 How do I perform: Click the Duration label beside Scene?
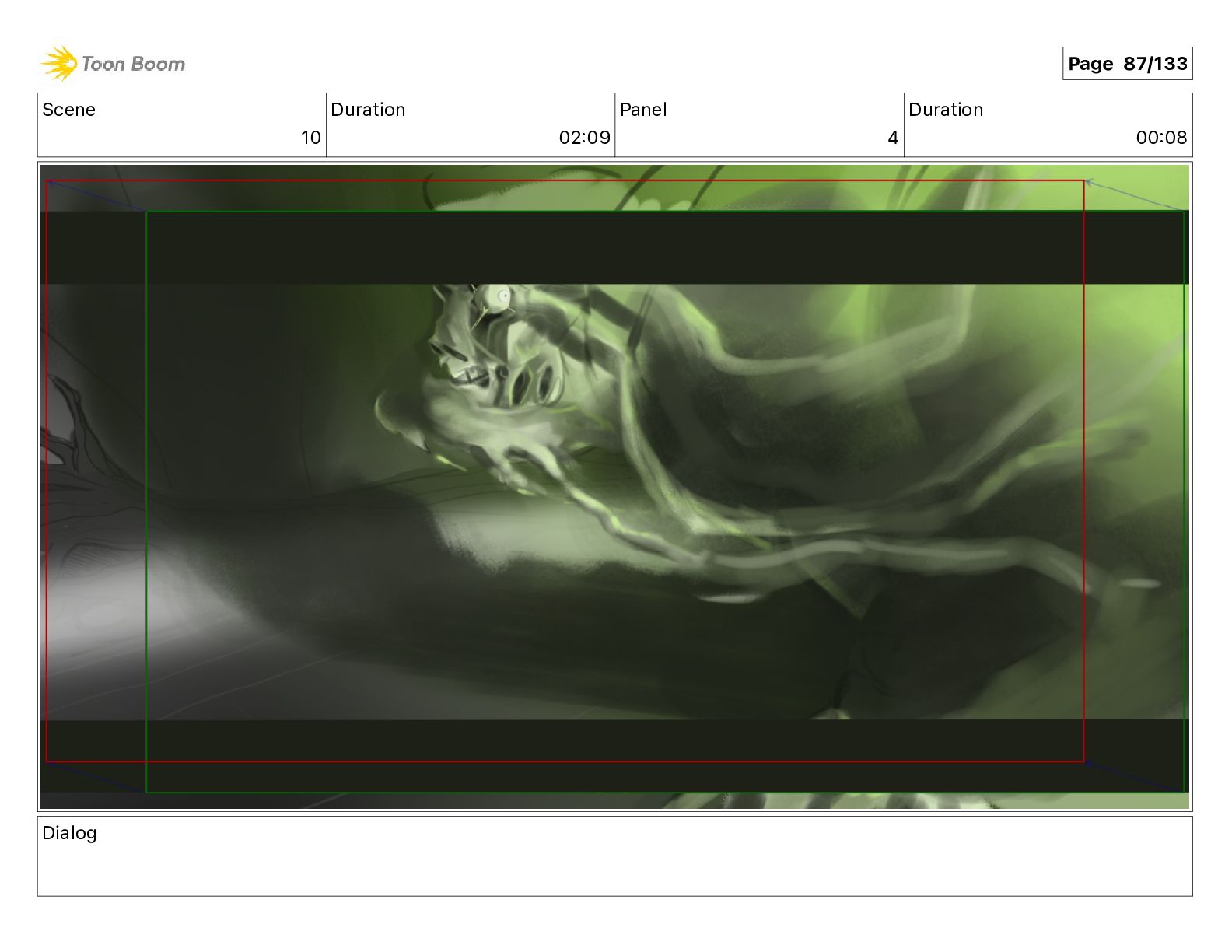coord(368,110)
